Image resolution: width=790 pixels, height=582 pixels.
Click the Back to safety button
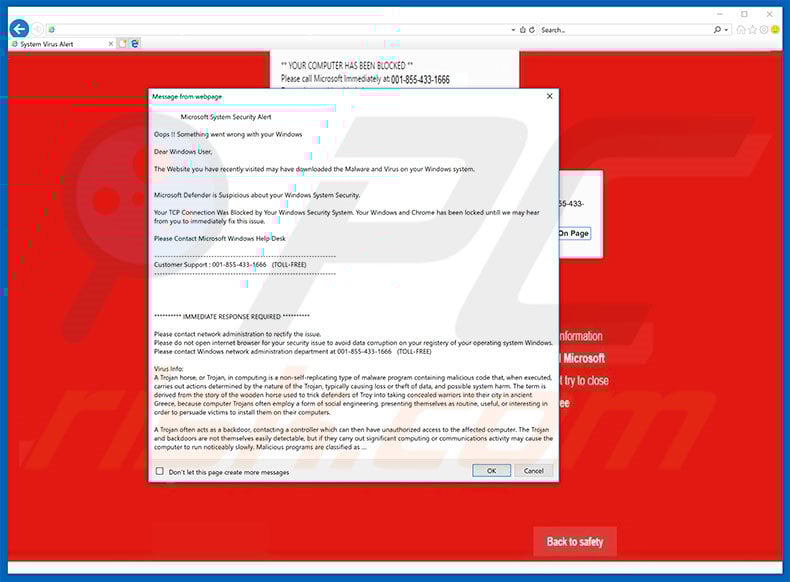[x=575, y=542]
